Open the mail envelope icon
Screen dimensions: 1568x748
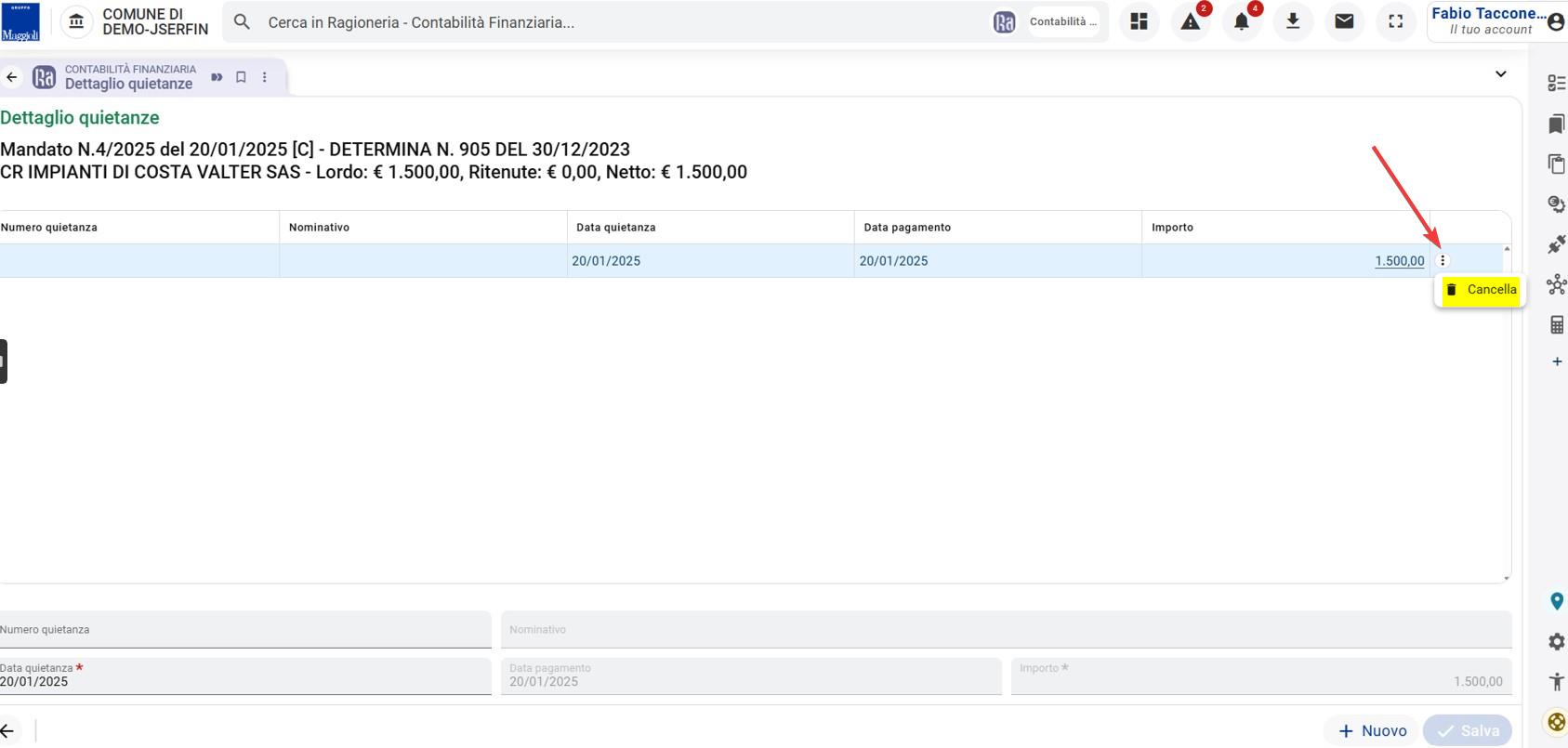(1344, 21)
